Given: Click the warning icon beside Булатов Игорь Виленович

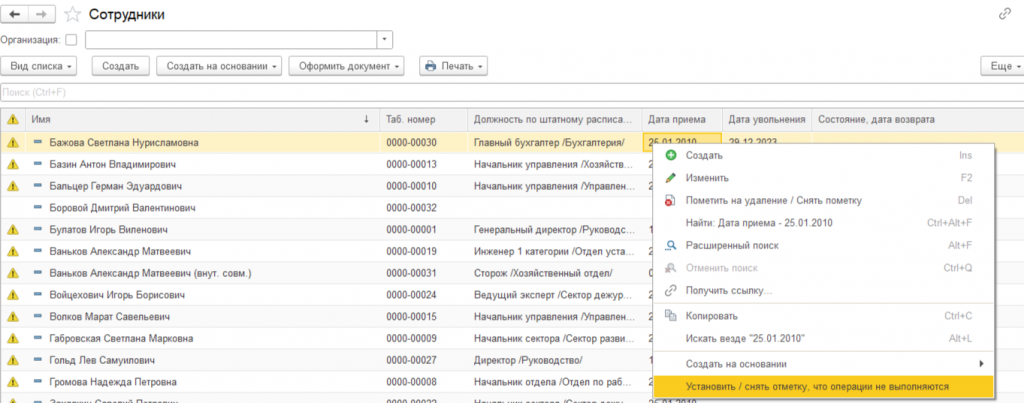Looking at the screenshot, I should click(13, 230).
